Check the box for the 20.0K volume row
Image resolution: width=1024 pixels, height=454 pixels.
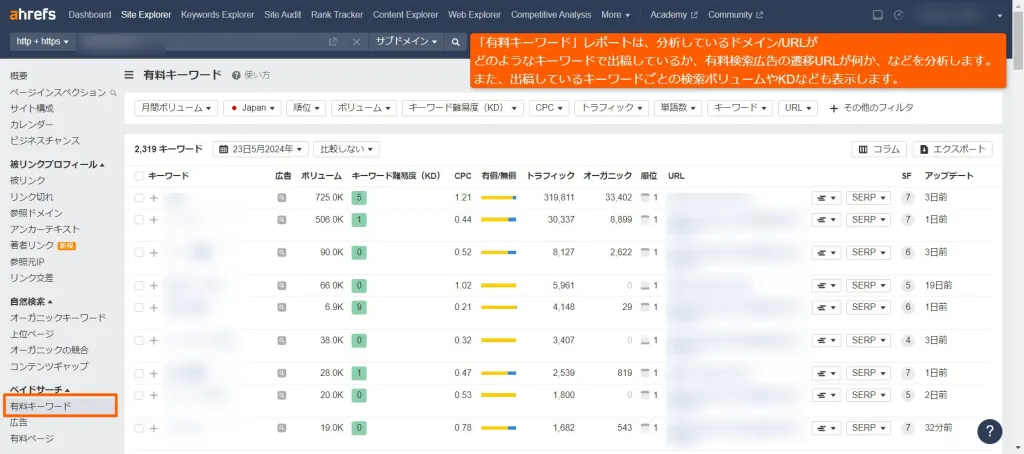point(138,395)
